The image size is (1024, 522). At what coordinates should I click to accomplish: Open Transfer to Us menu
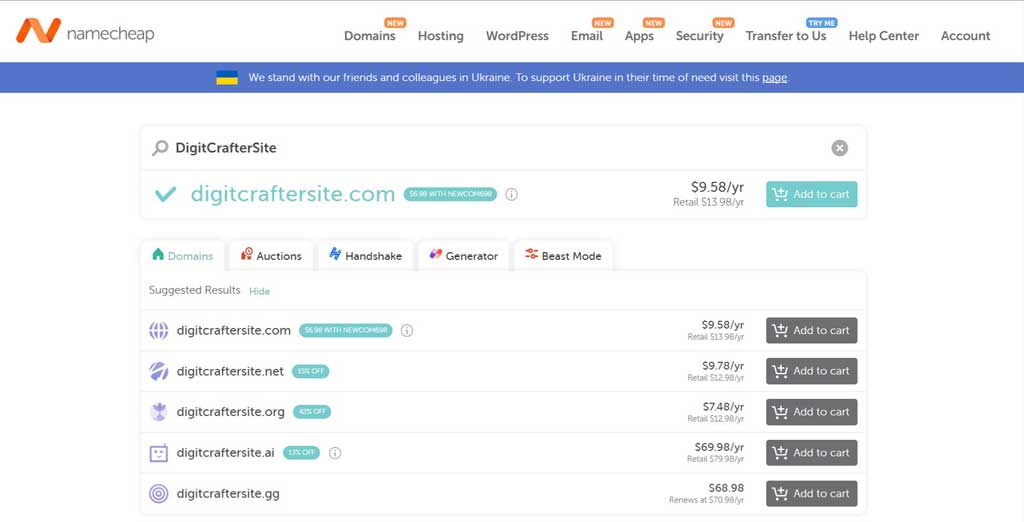(x=786, y=36)
